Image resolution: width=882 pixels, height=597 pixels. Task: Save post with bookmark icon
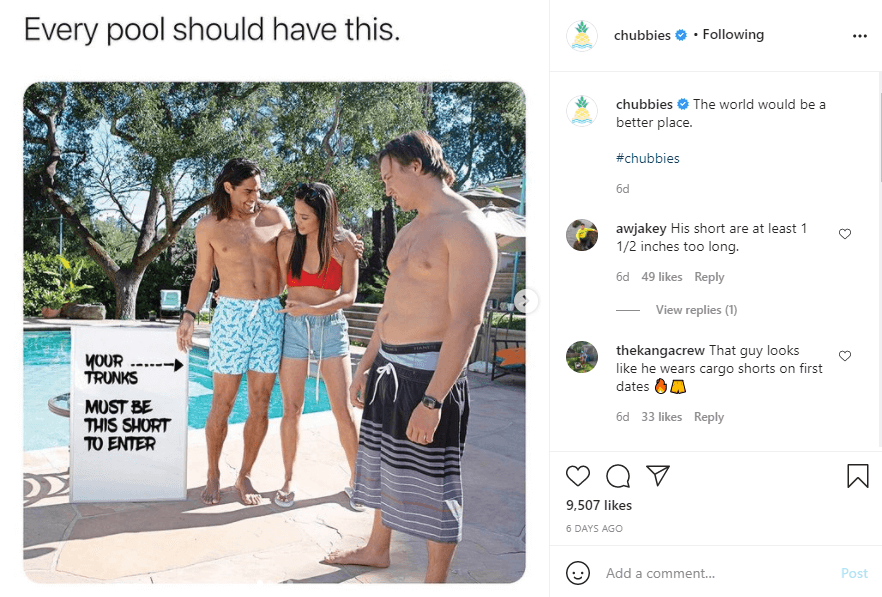point(857,475)
